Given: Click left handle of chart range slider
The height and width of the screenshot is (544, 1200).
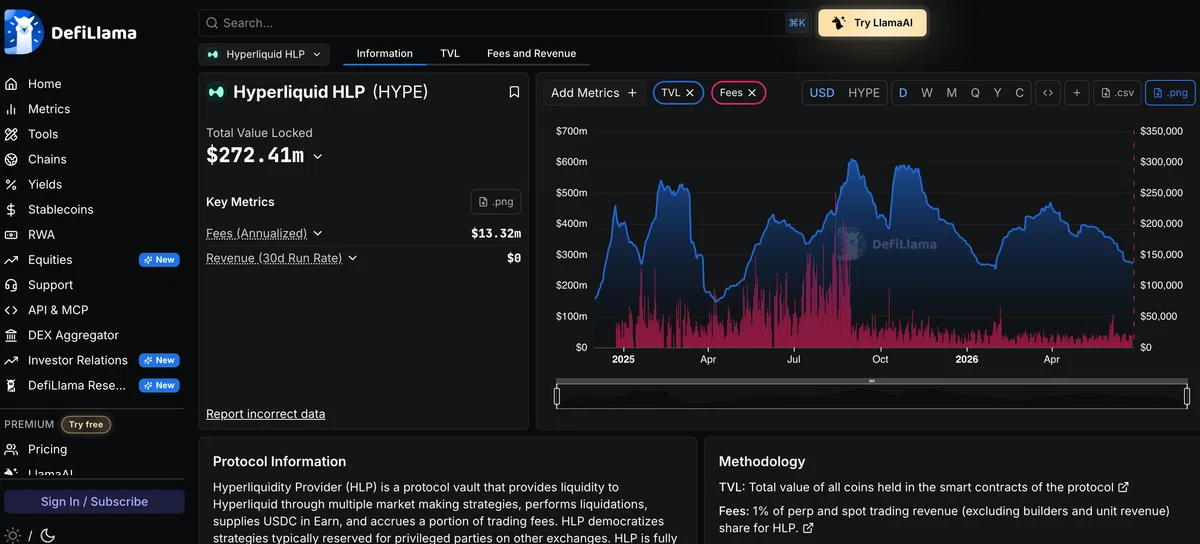Looking at the screenshot, I should coord(557,396).
